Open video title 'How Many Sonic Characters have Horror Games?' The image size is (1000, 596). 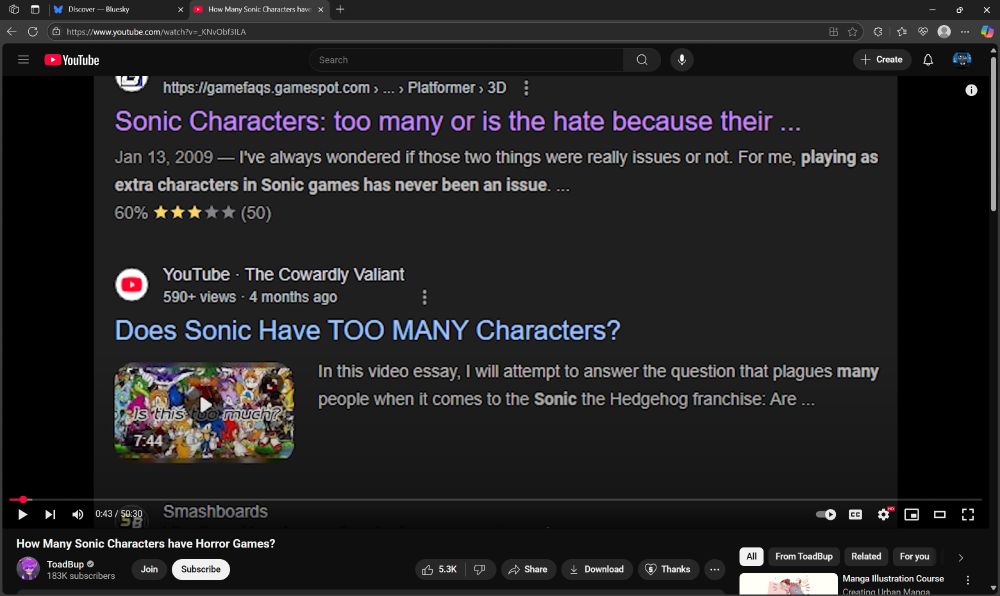point(145,544)
